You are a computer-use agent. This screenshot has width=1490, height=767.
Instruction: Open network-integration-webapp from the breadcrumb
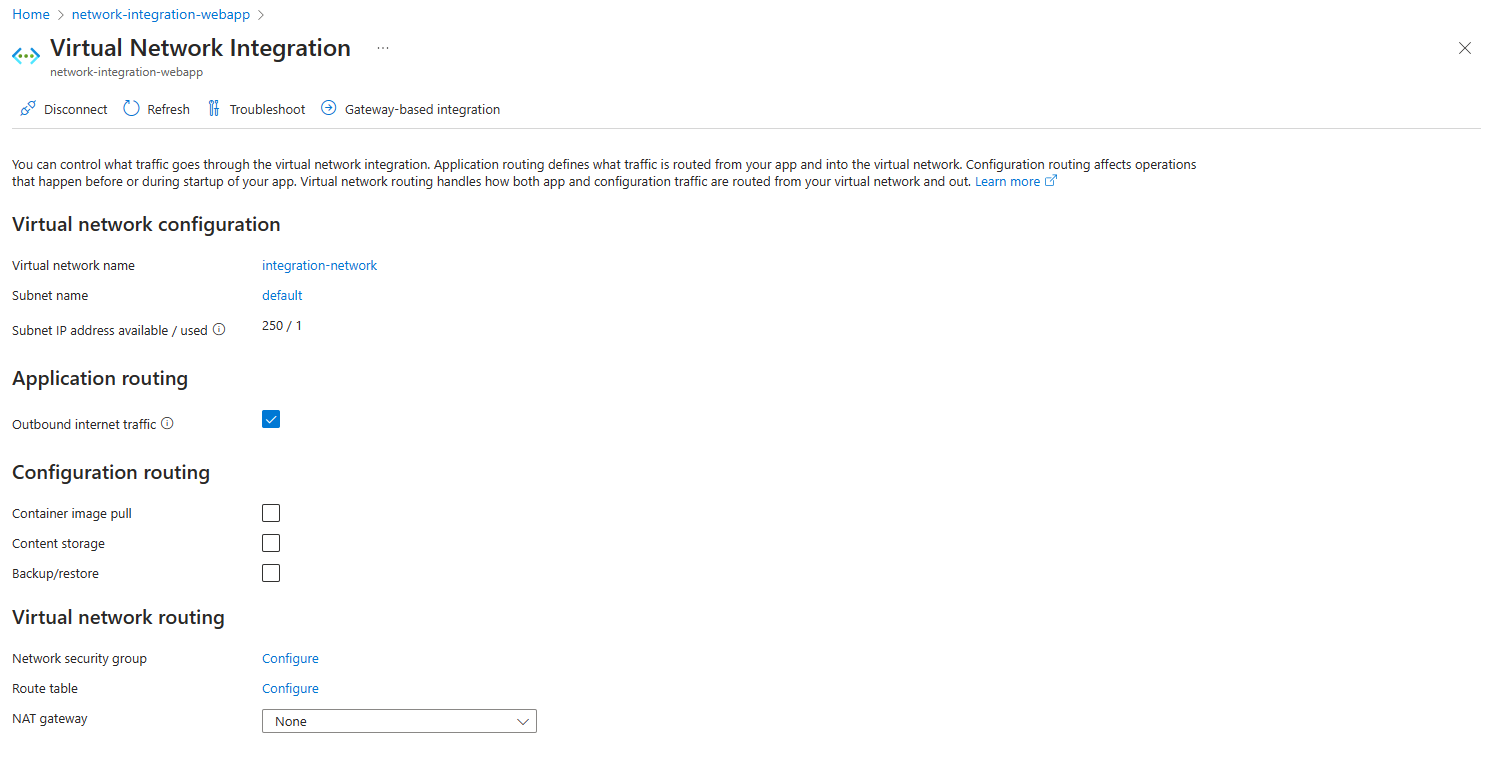160,14
